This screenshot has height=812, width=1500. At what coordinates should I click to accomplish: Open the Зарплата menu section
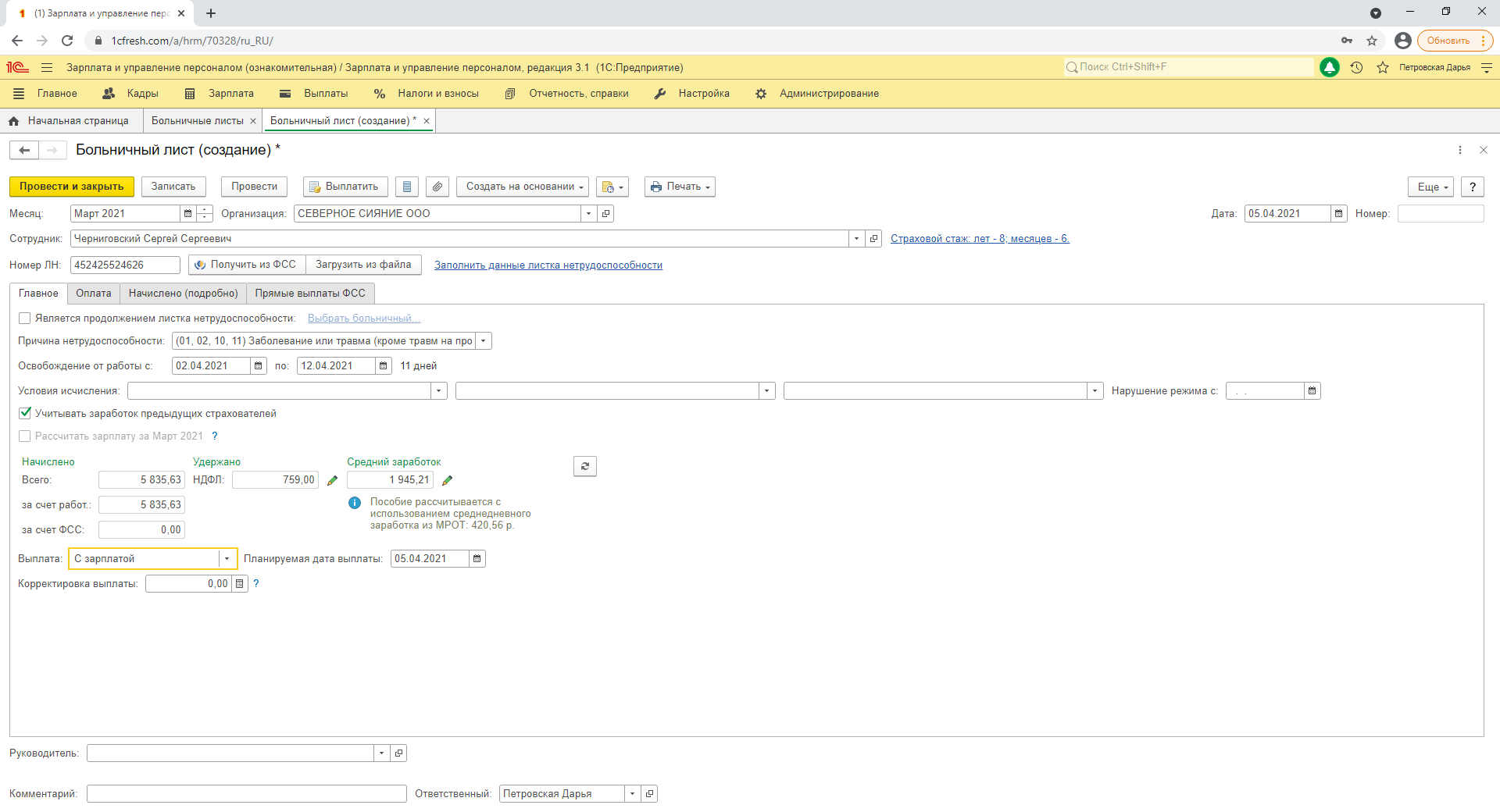click(230, 94)
